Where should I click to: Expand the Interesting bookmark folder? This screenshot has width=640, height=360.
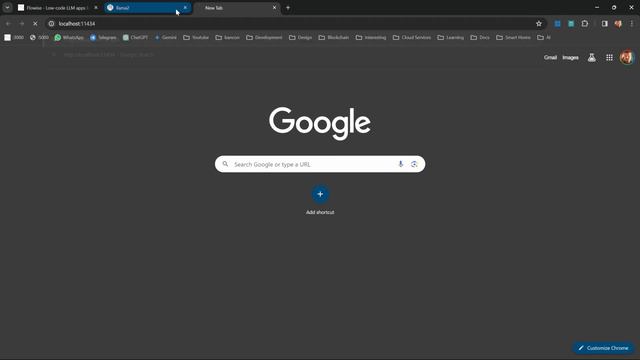tap(371, 38)
